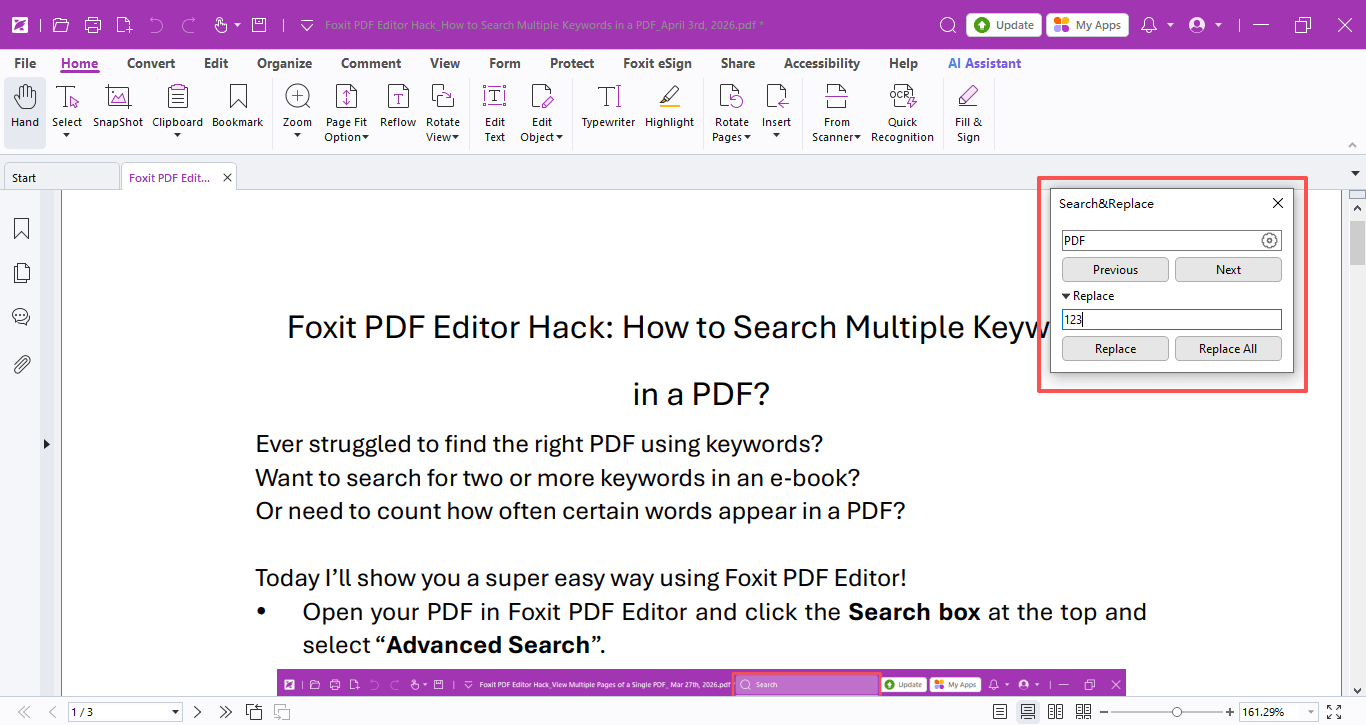
Task: Jump to the last page
Action: (225, 712)
